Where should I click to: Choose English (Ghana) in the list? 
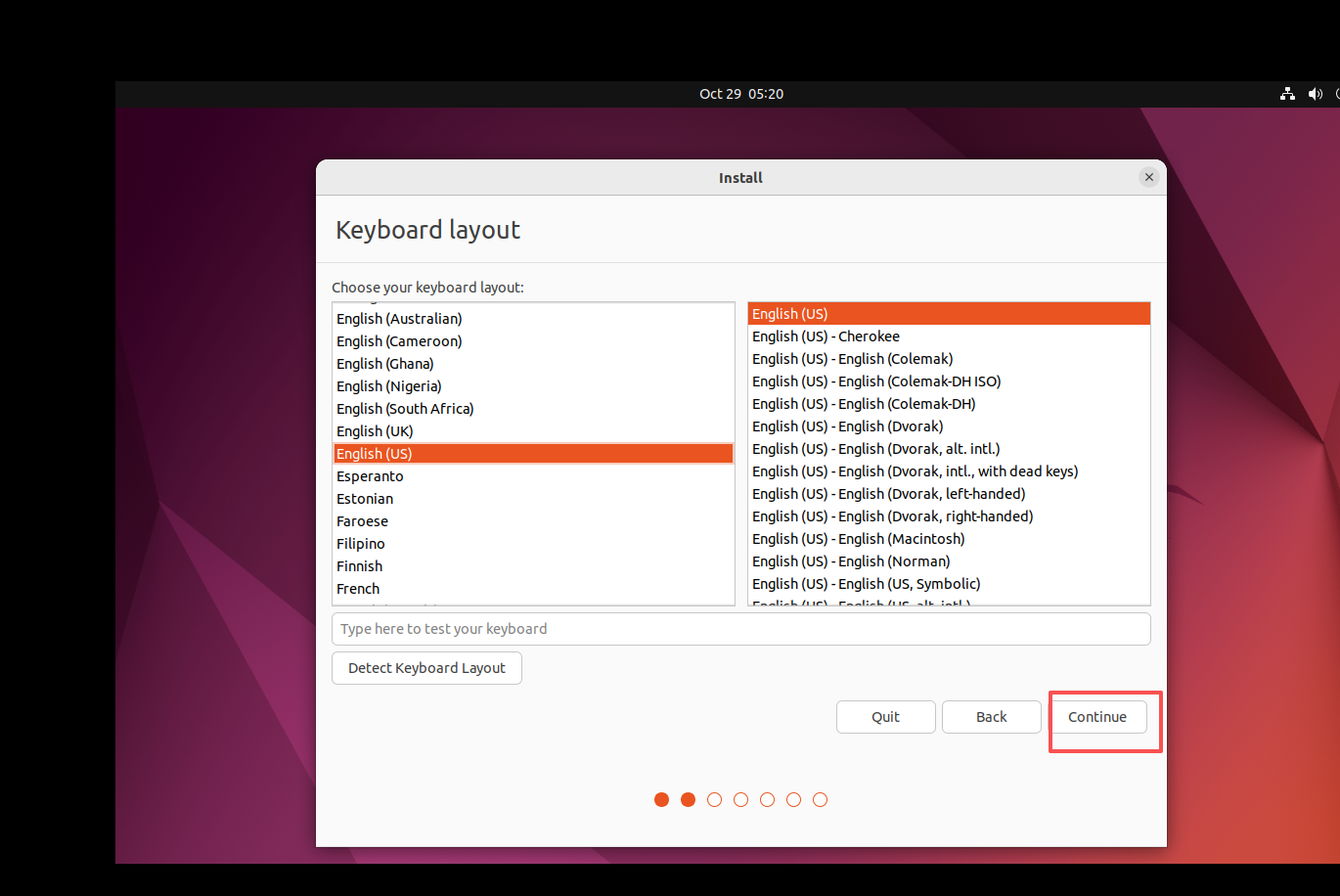[x=533, y=364]
